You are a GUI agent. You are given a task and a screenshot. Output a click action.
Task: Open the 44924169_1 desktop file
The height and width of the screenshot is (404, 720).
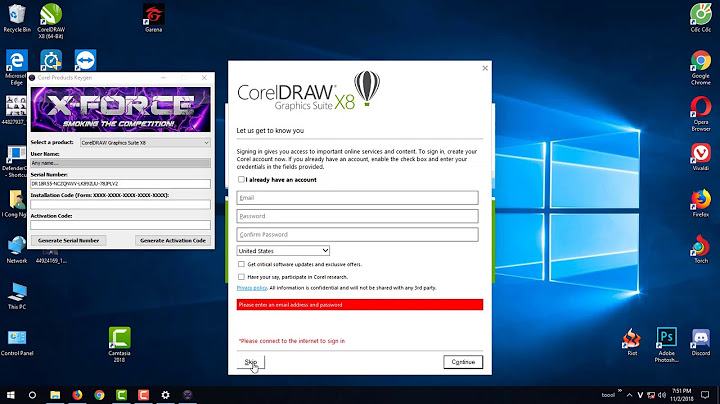[x=51, y=257]
